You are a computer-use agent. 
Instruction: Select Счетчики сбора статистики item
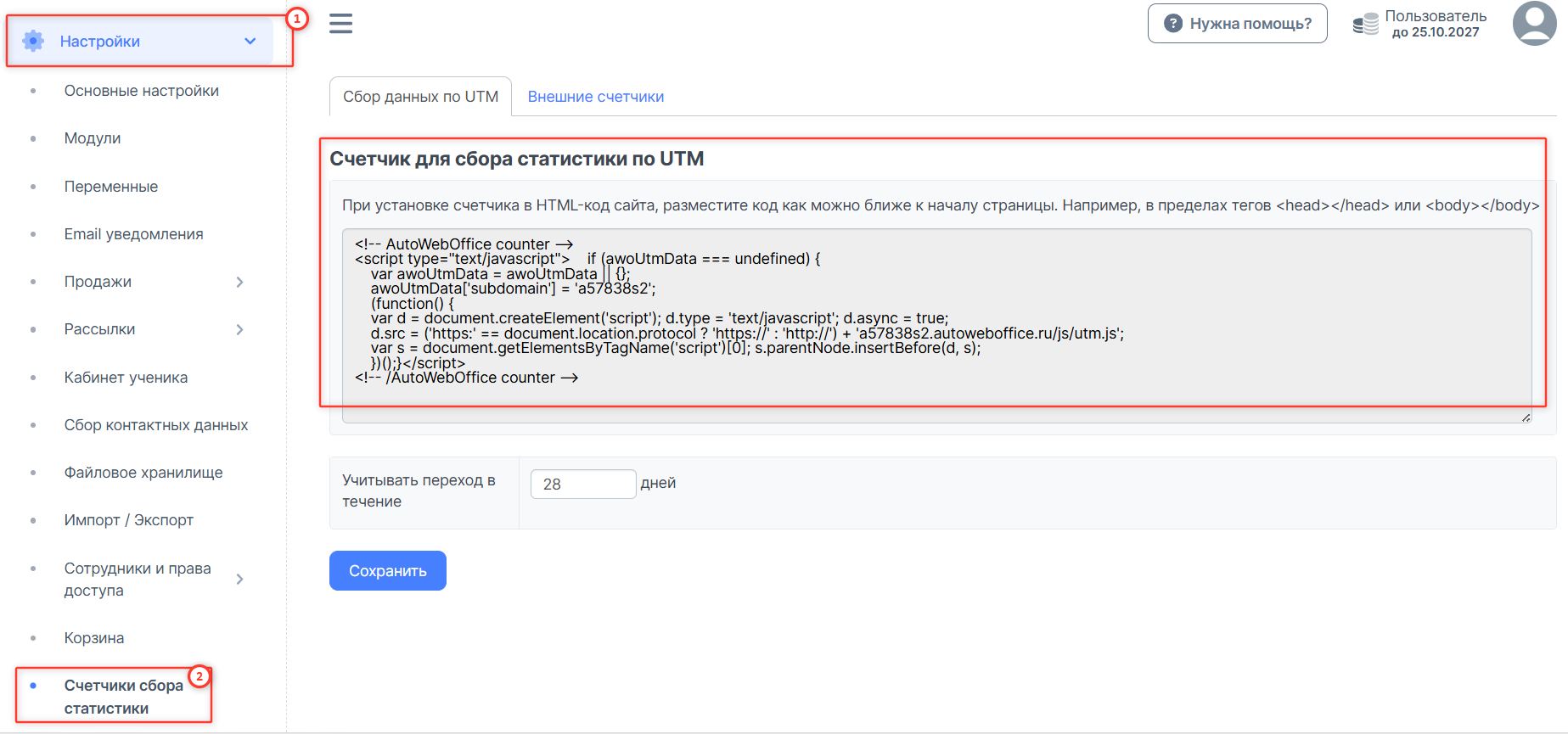pyautogui.click(x=124, y=697)
